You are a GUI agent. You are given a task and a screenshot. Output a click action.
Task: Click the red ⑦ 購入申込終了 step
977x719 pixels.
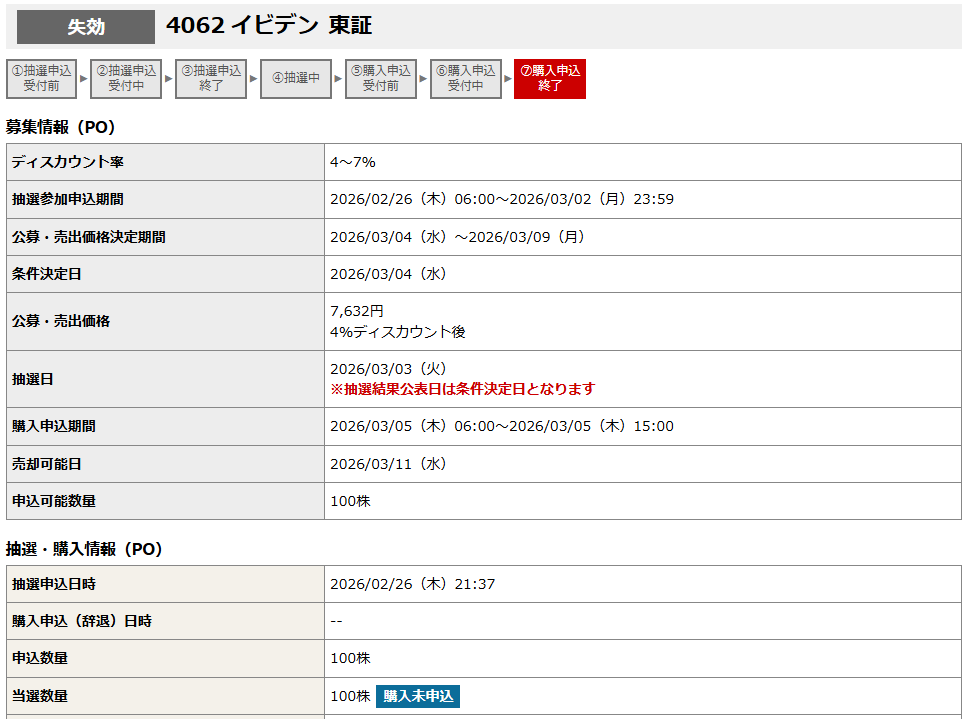(550, 78)
